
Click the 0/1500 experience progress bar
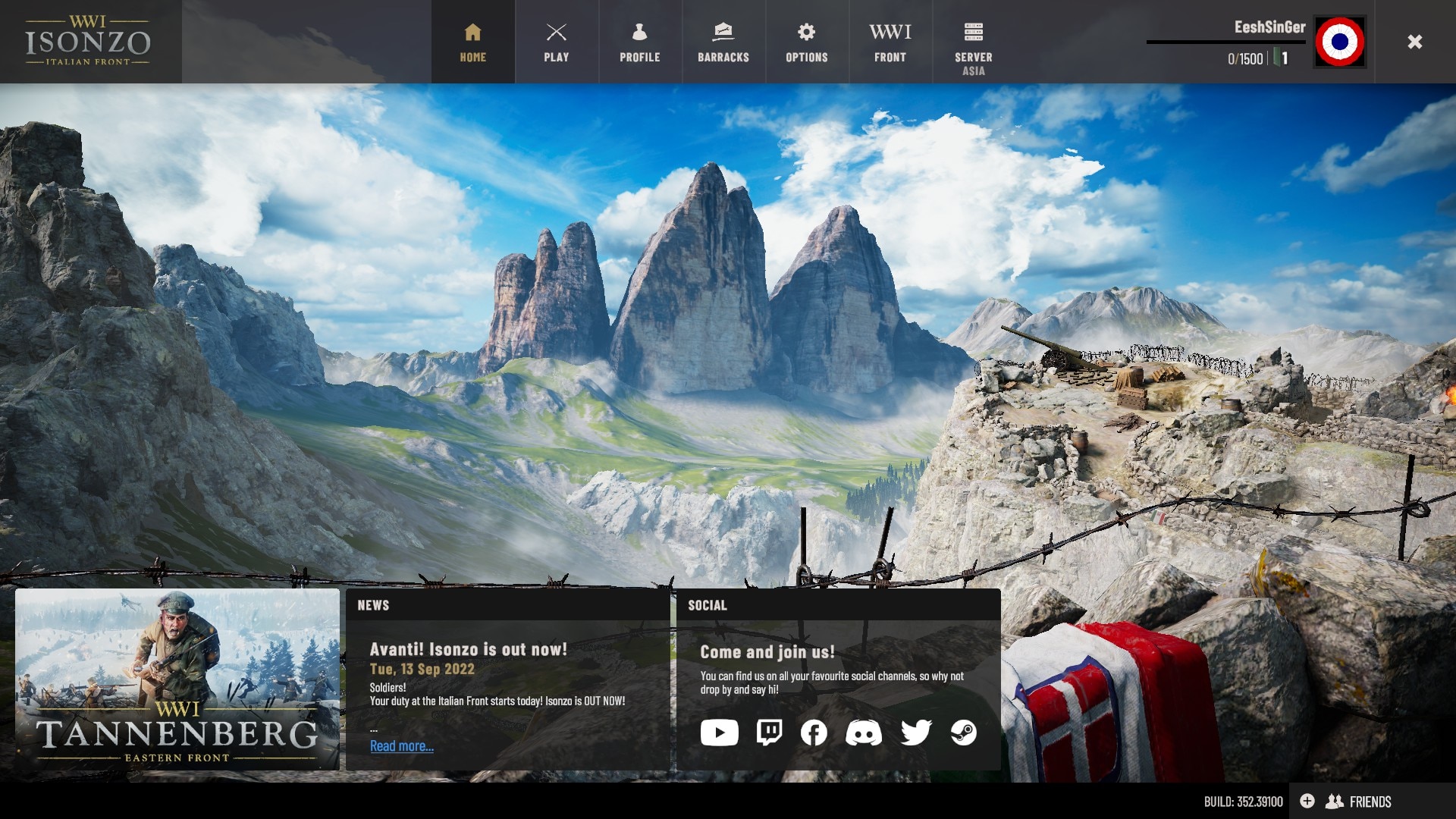point(1225,42)
